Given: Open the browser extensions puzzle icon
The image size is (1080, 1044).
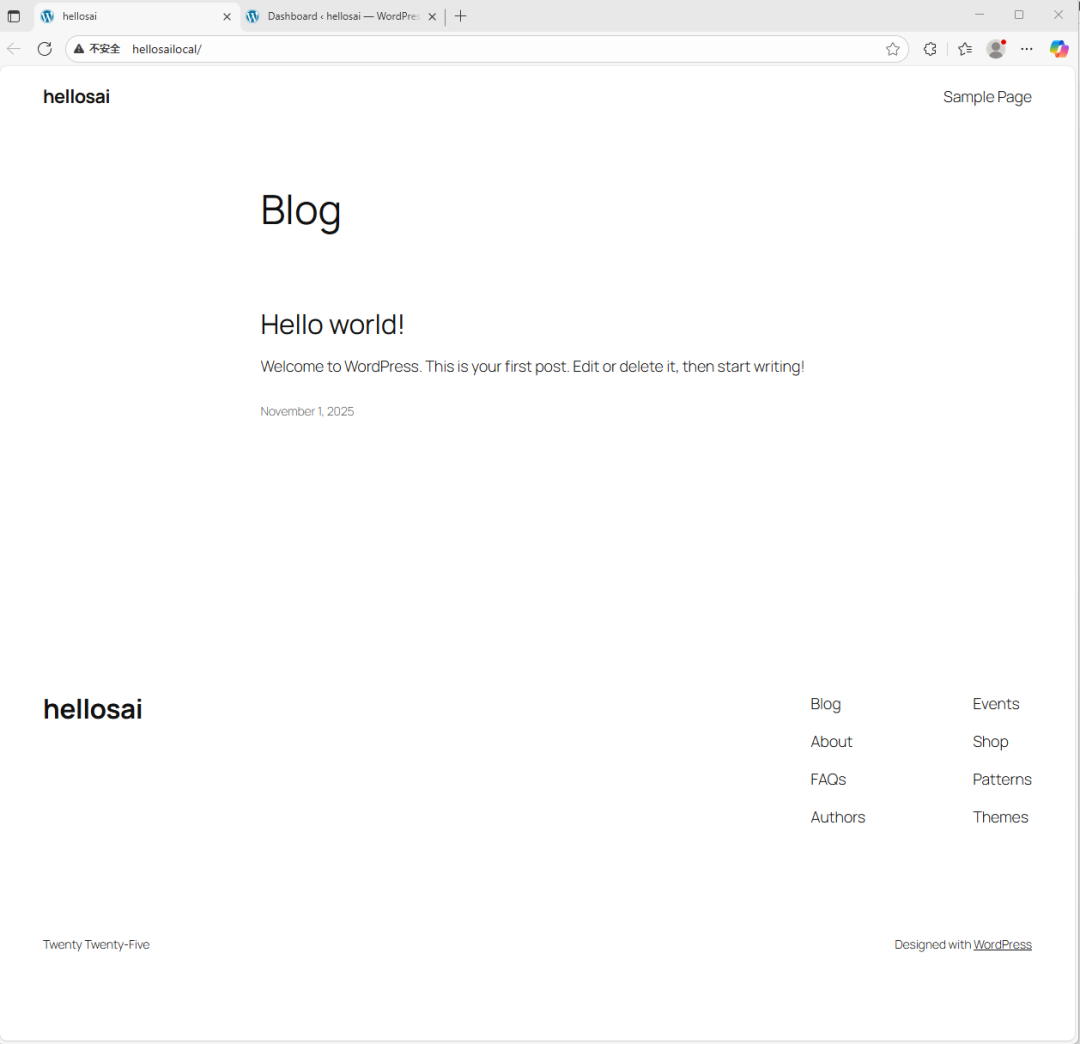Looking at the screenshot, I should click(930, 49).
